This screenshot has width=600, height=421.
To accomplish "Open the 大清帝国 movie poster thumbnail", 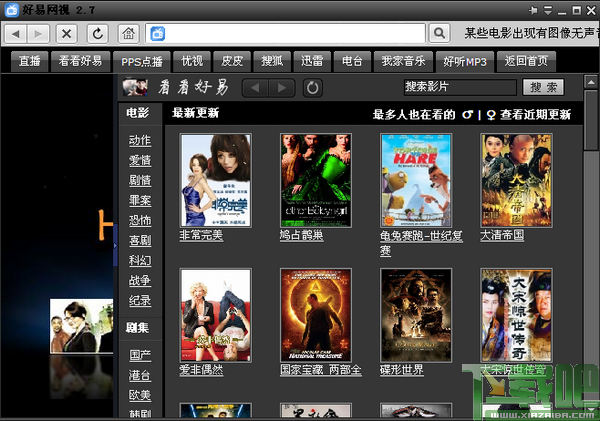I will [x=517, y=180].
